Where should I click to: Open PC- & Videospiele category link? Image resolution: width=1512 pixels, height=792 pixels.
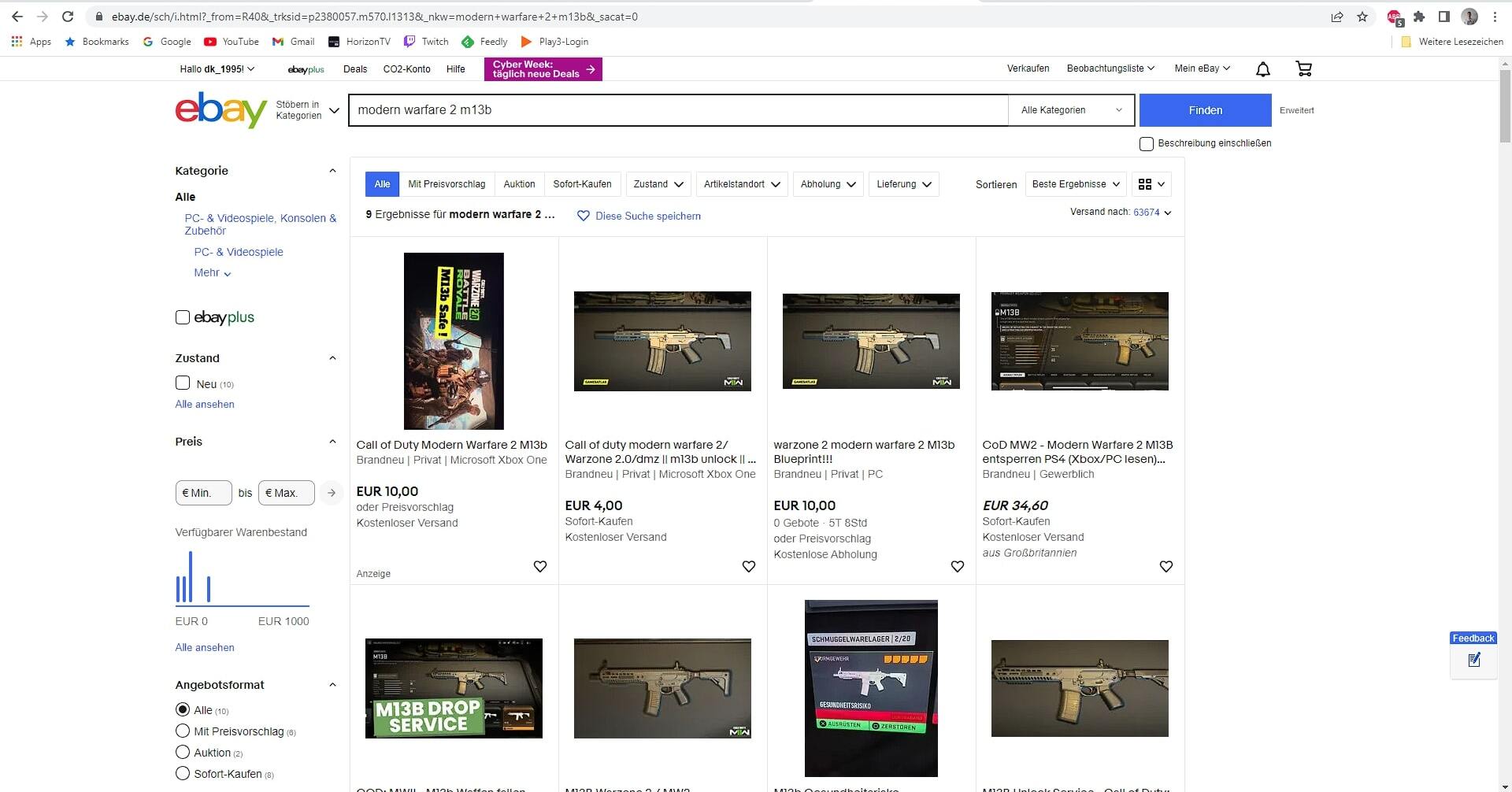[x=239, y=252]
